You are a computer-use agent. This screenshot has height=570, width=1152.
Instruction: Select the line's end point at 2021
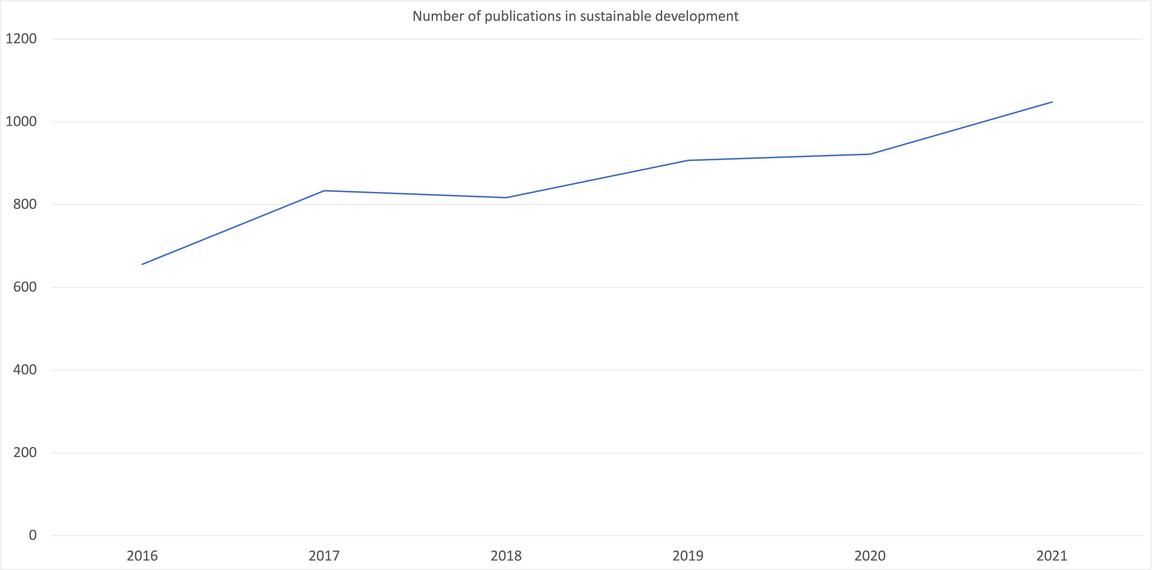(1052, 102)
